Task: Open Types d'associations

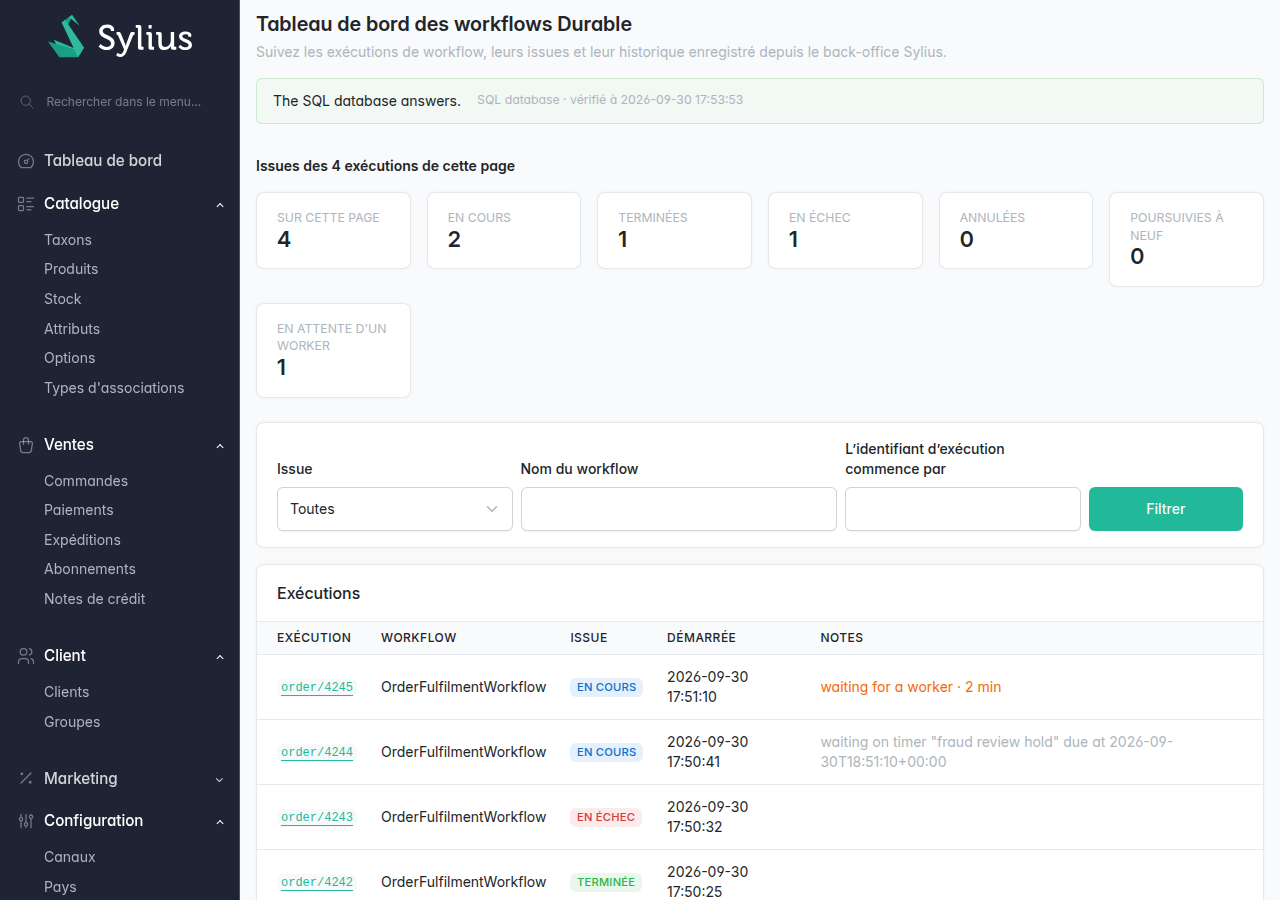Action: pos(114,388)
